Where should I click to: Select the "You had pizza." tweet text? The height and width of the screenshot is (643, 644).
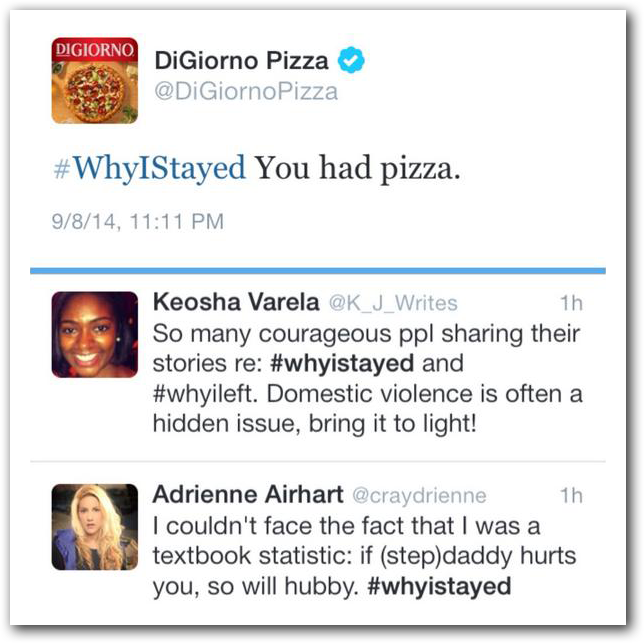(x=358, y=168)
